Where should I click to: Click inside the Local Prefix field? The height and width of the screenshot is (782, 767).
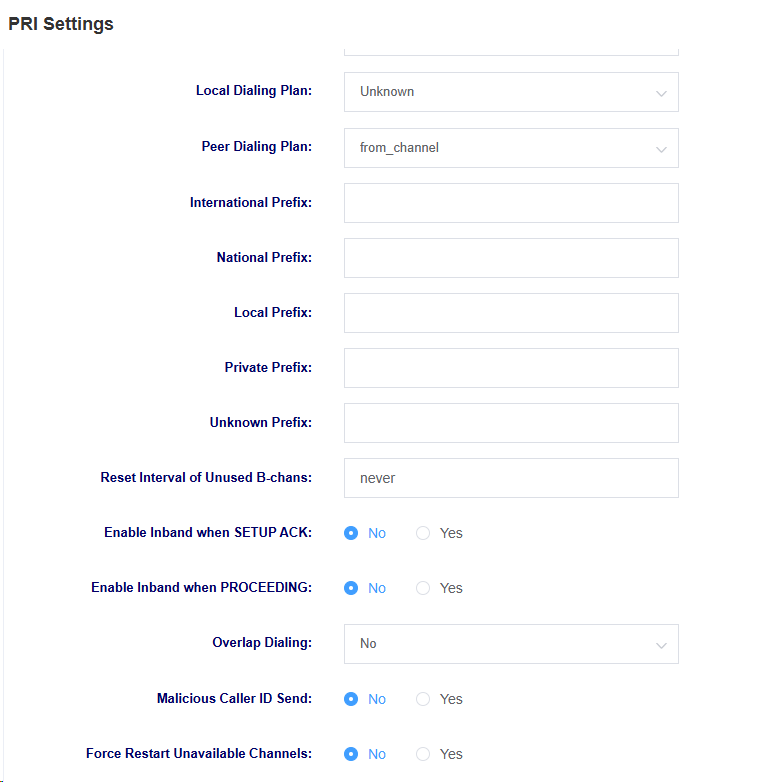coord(511,313)
